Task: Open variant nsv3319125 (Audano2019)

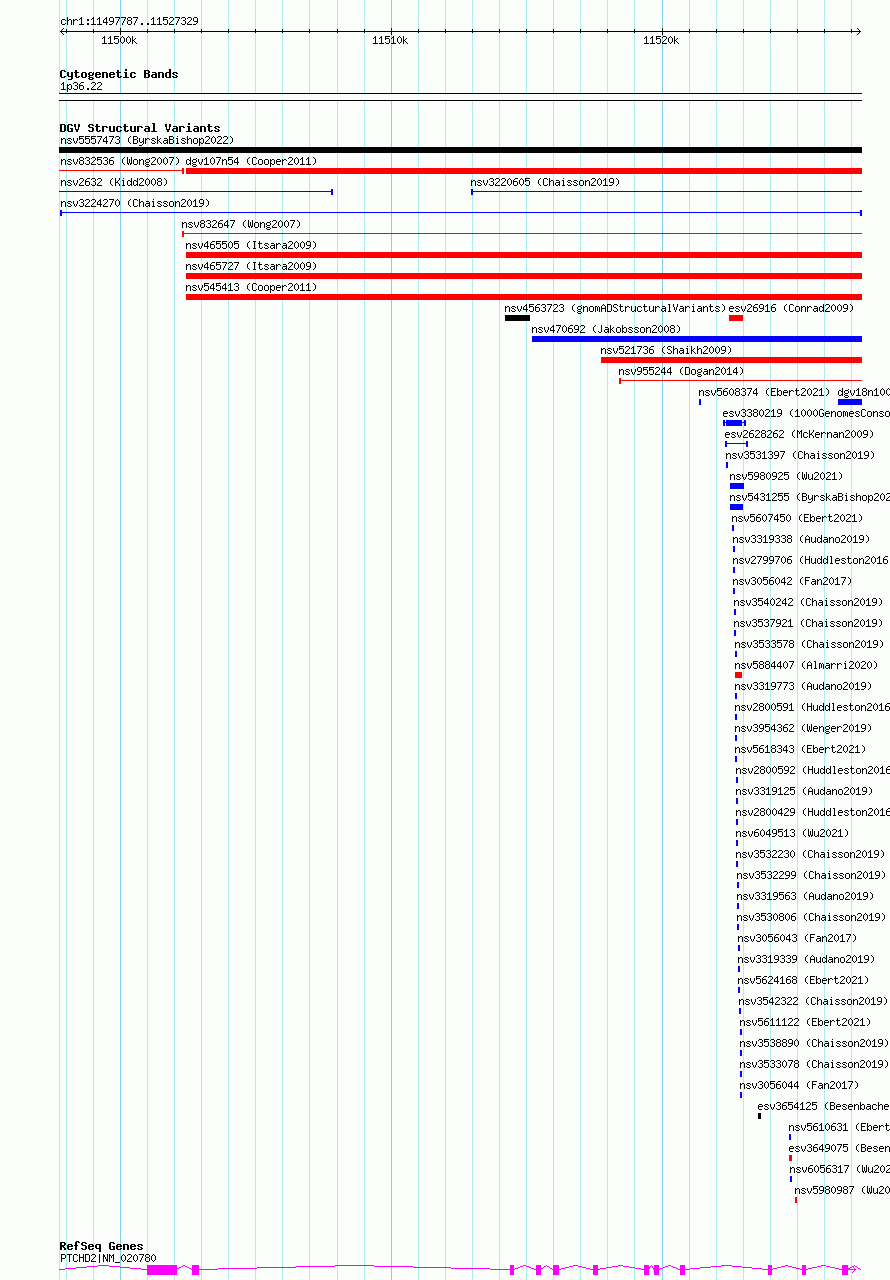Action: point(805,791)
